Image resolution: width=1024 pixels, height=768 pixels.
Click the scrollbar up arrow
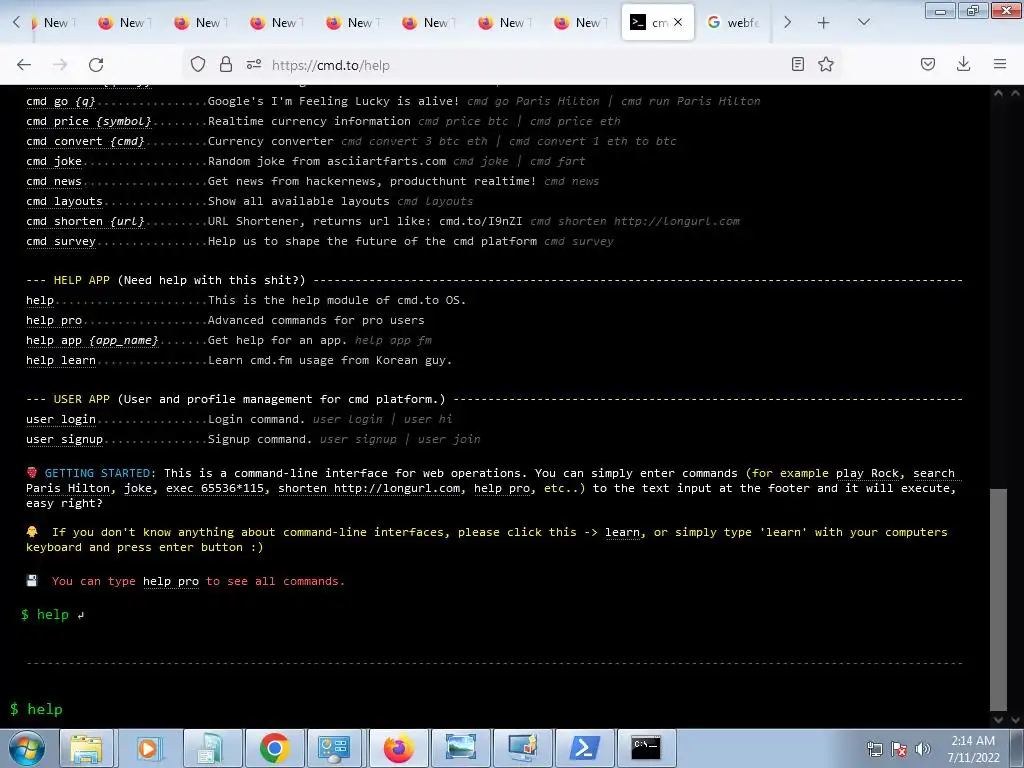point(998,93)
